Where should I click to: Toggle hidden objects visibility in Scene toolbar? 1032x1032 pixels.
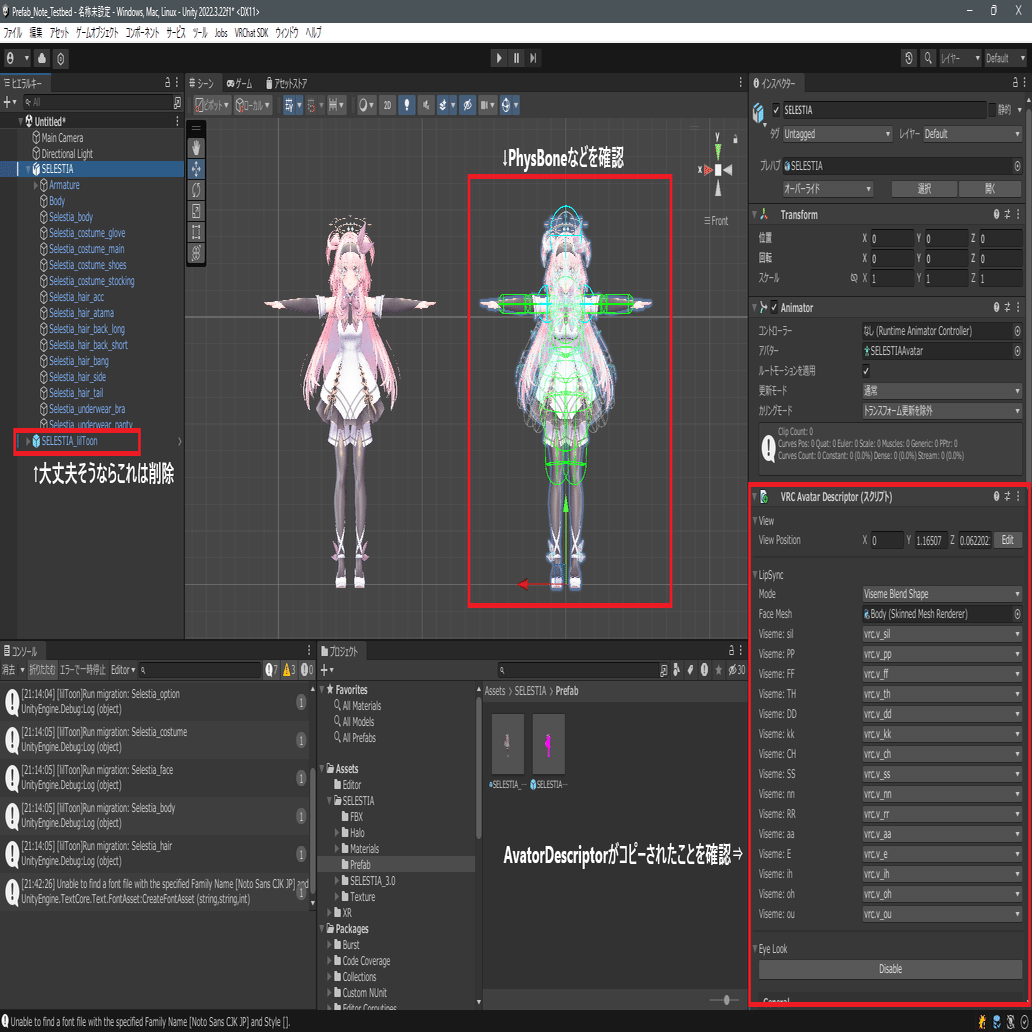coord(467,105)
